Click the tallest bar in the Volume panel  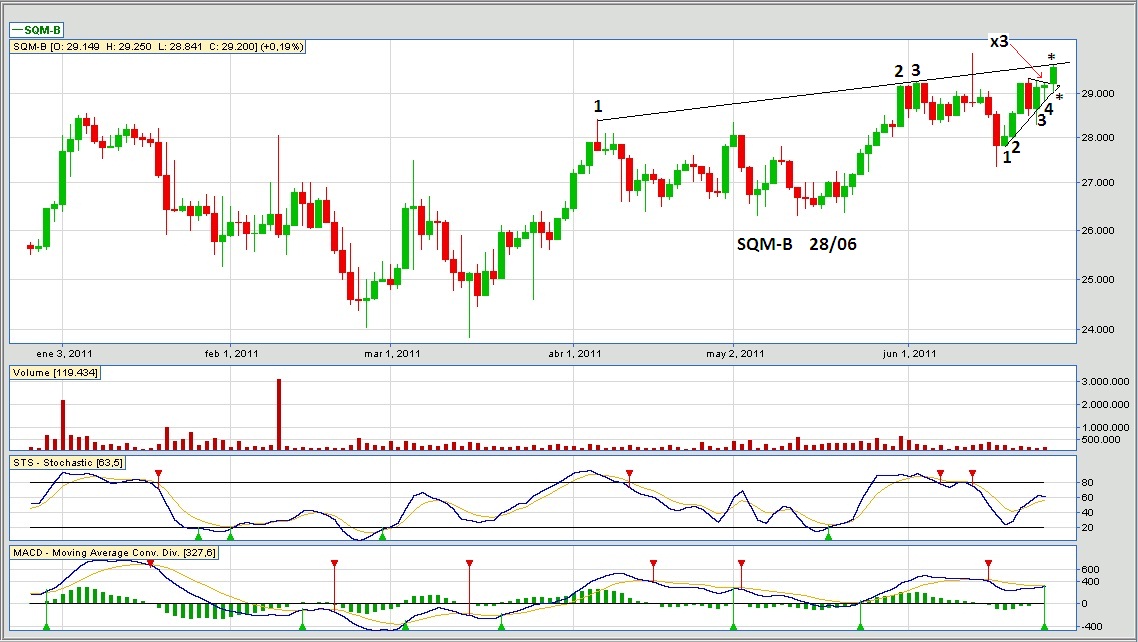pos(278,414)
